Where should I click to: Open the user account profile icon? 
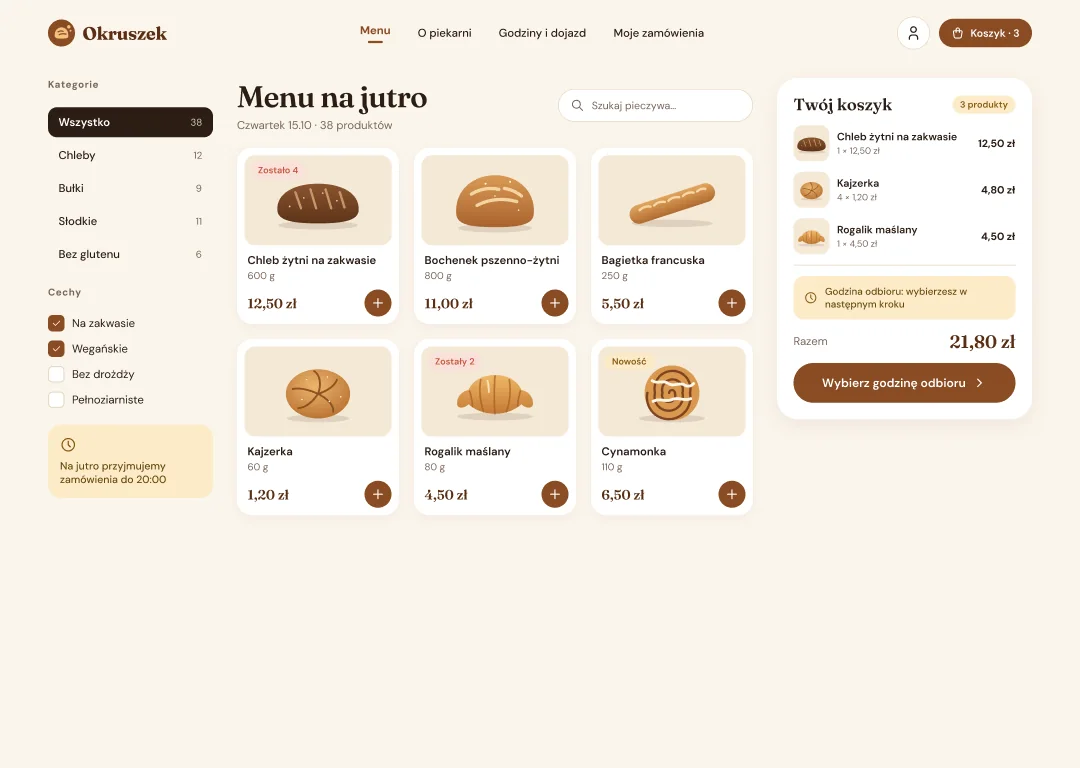[913, 33]
